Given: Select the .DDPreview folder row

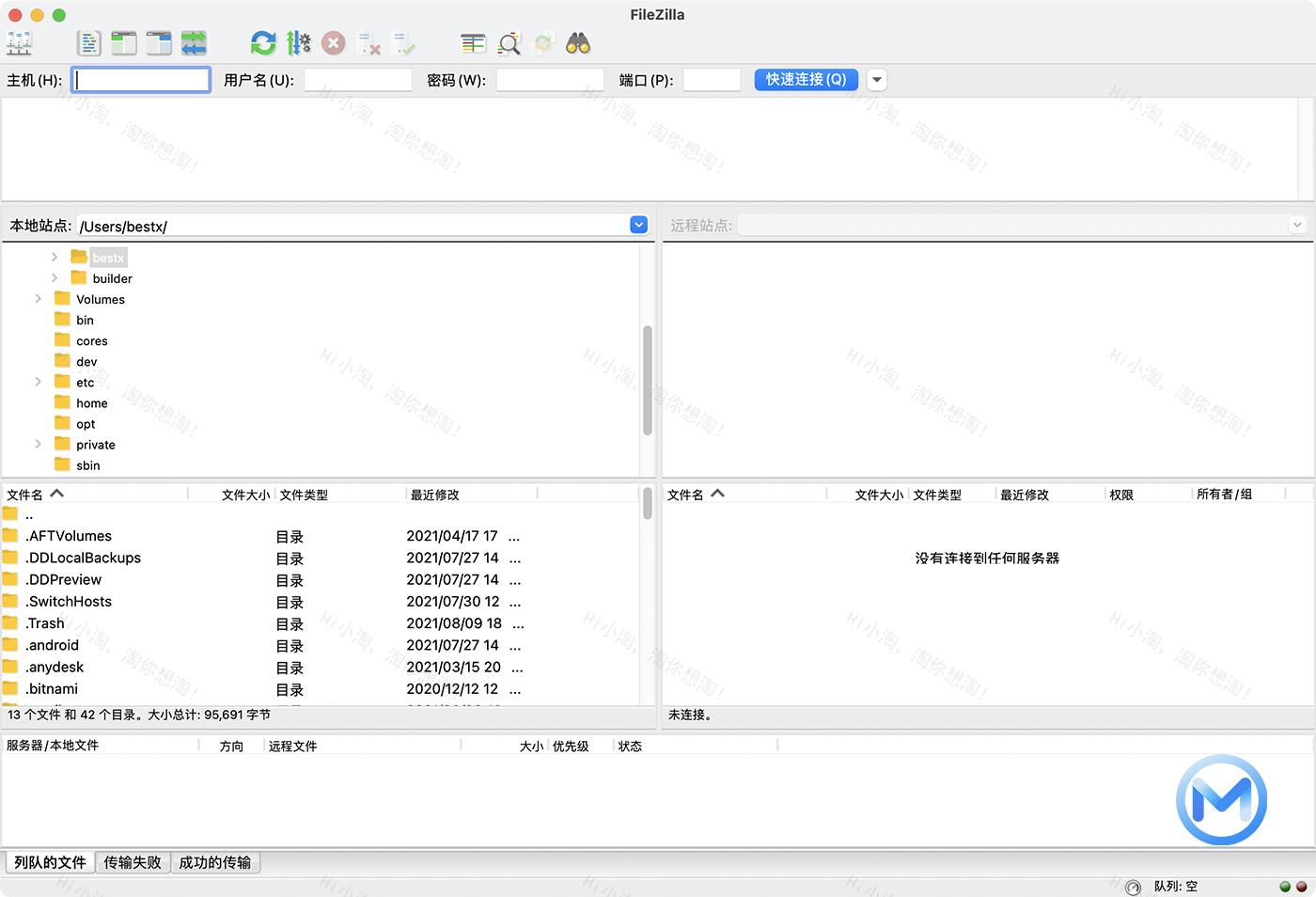Looking at the screenshot, I should [x=320, y=579].
